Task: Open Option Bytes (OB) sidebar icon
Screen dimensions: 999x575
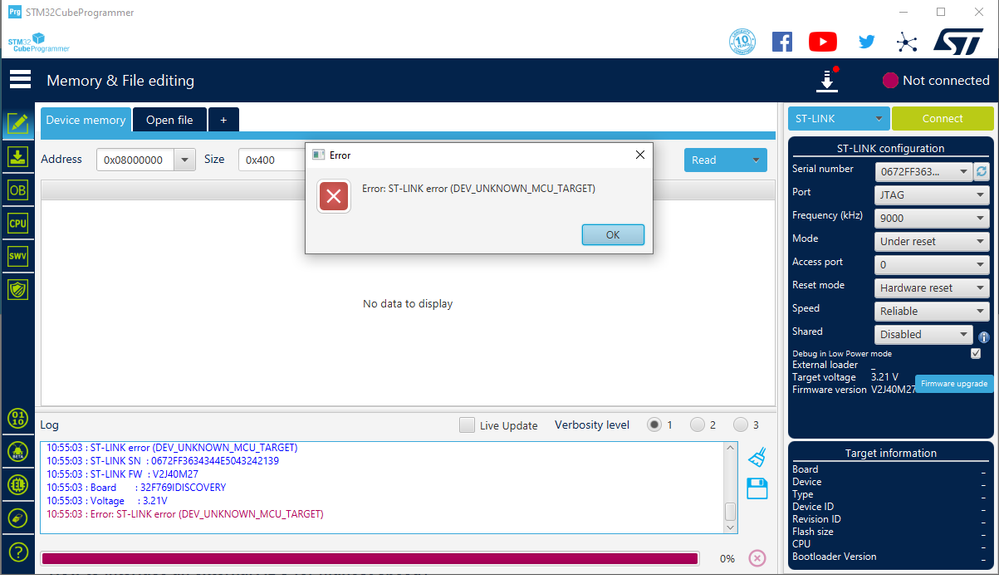Action: pyautogui.click(x=18, y=190)
